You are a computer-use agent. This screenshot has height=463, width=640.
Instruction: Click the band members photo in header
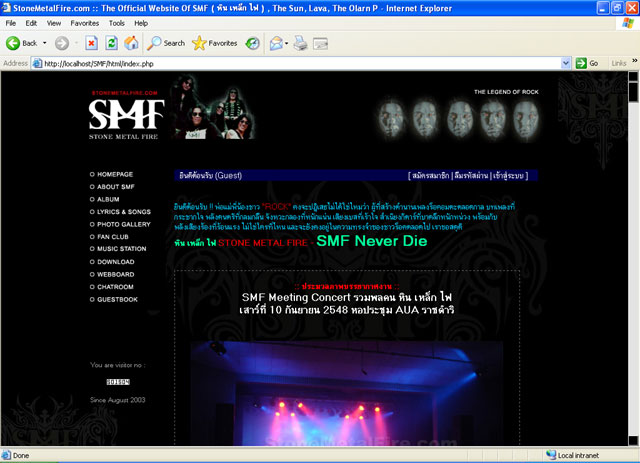click(212, 107)
